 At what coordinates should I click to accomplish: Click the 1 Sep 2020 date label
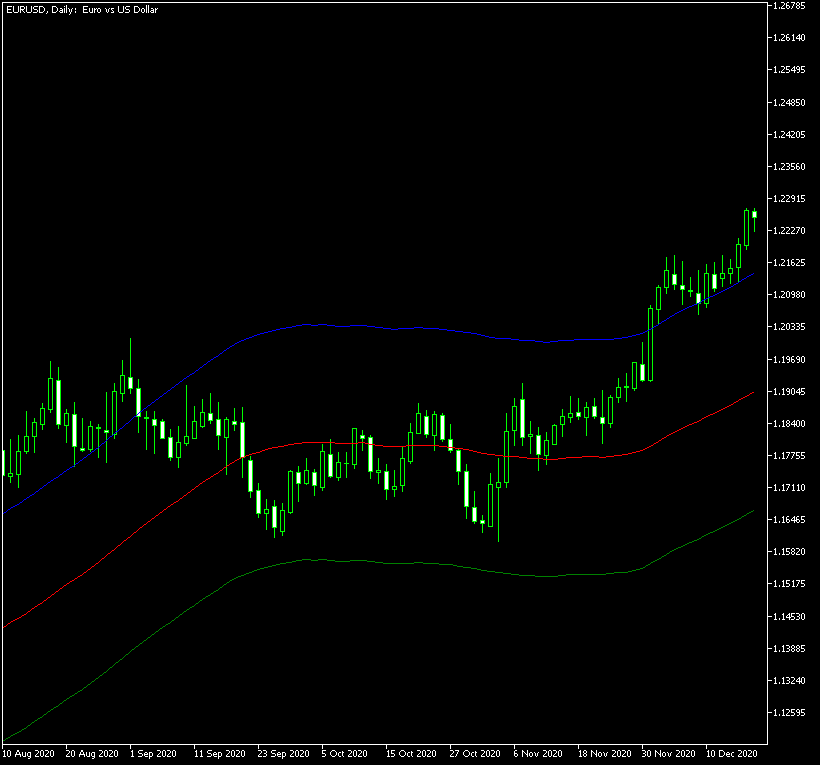pyautogui.click(x=155, y=753)
